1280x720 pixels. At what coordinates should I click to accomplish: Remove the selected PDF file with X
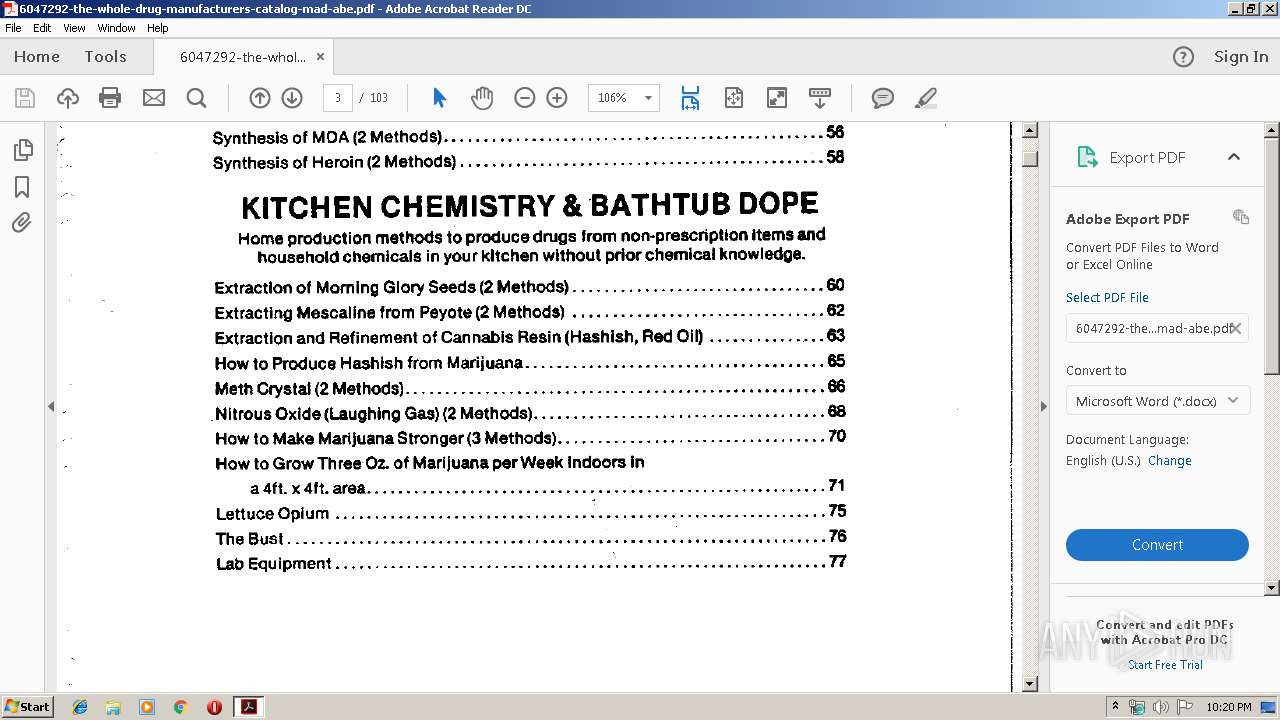pos(1236,328)
